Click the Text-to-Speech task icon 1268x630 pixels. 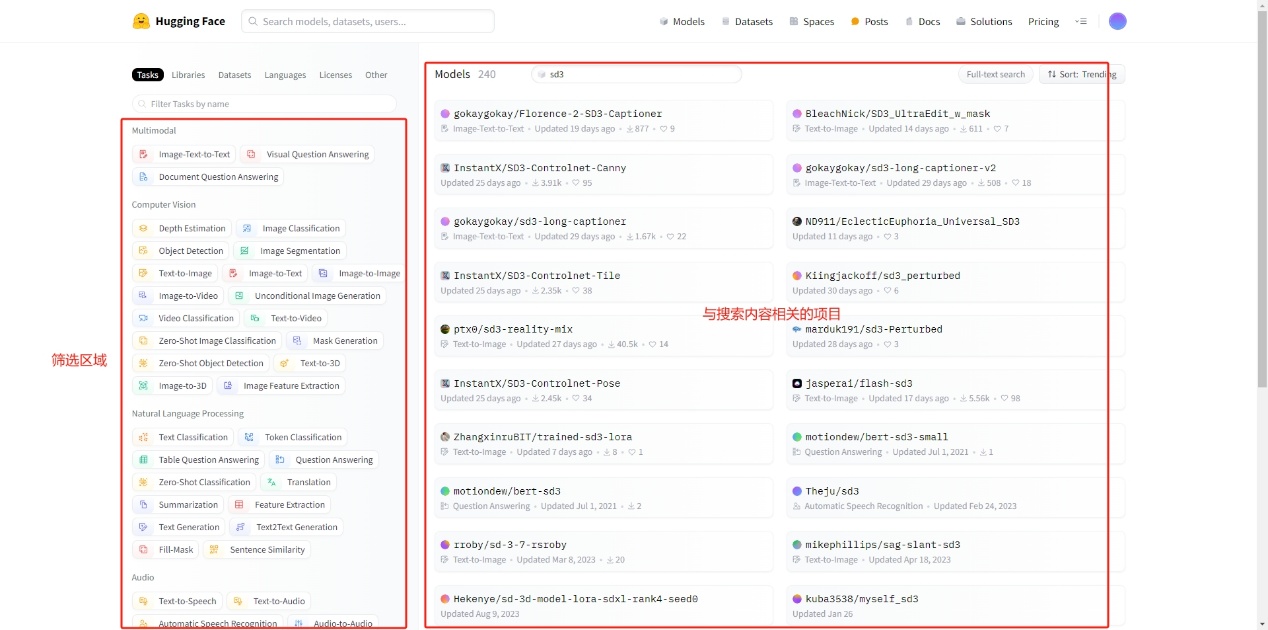[x=143, y=601]
